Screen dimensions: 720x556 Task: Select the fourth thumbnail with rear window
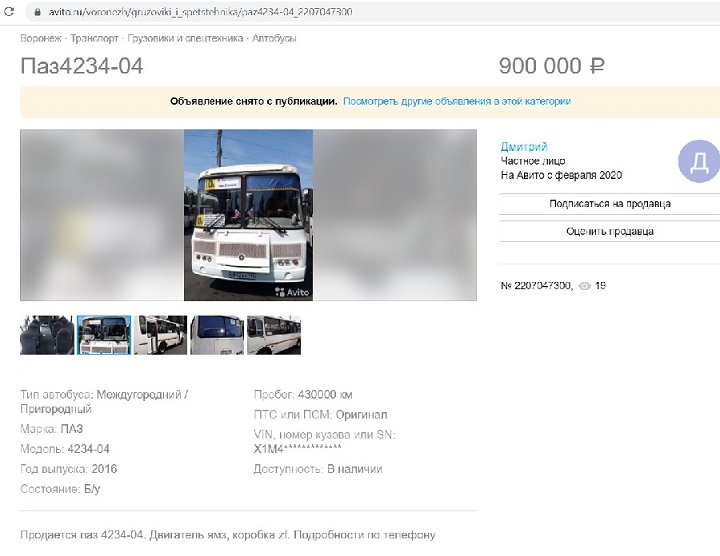point(217,335)
